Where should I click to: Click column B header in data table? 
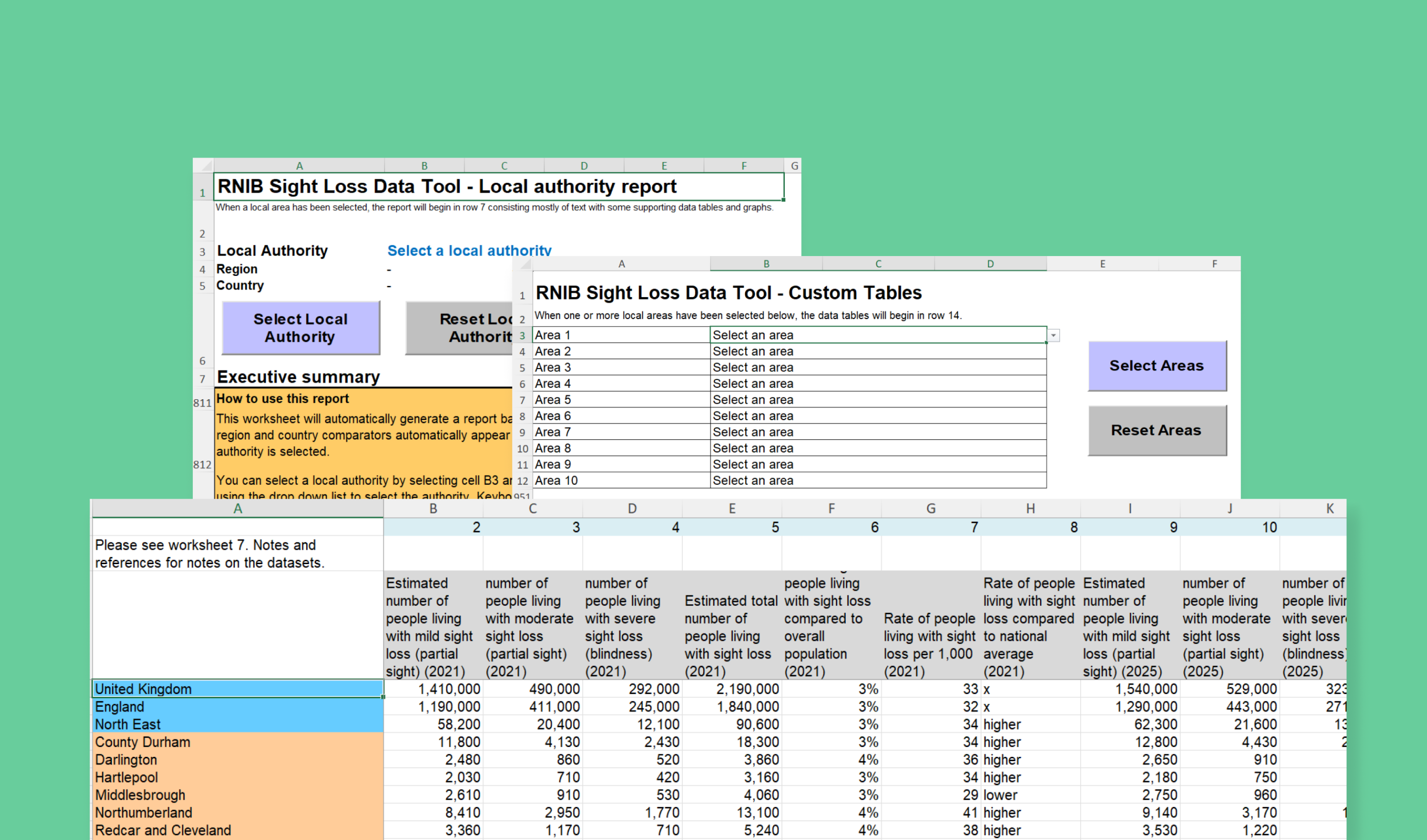(x=433, y=508)
